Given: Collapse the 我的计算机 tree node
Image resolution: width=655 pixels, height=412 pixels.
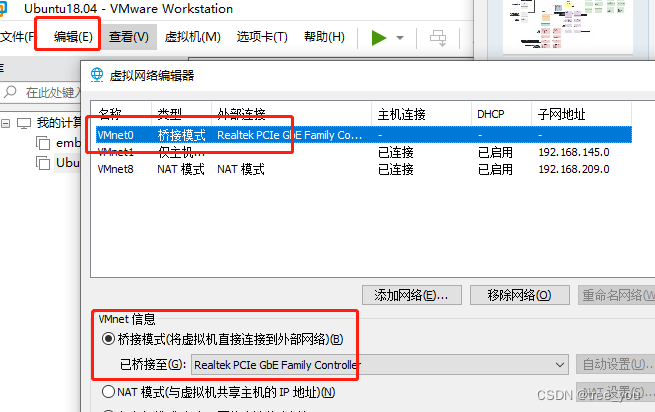Looking at the screenshot, I should tap(5, 123).
